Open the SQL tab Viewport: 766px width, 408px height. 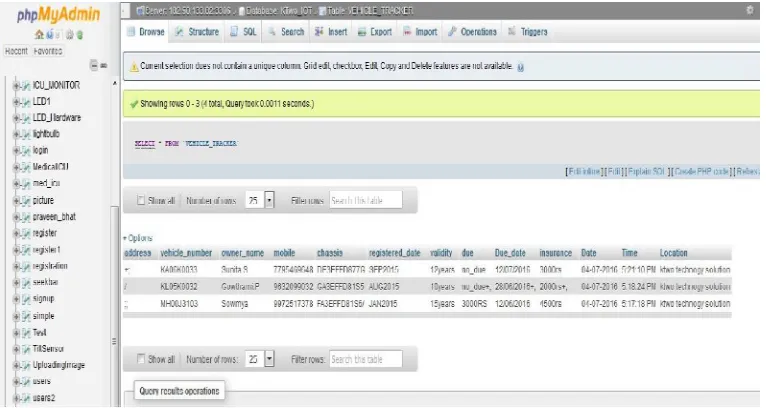pos(243,32)
